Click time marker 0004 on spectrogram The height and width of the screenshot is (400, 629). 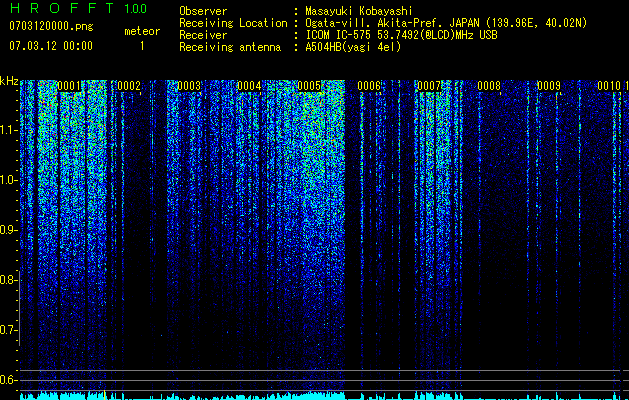point(249,86)
